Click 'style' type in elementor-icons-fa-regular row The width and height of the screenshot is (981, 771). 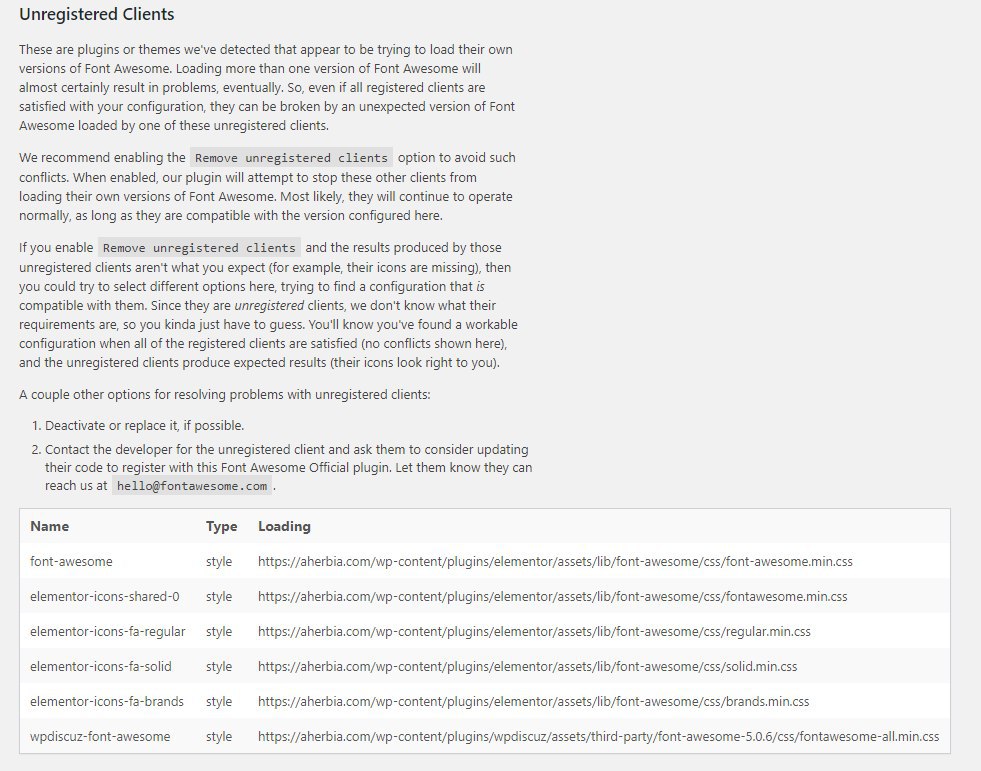click(219, 631)
